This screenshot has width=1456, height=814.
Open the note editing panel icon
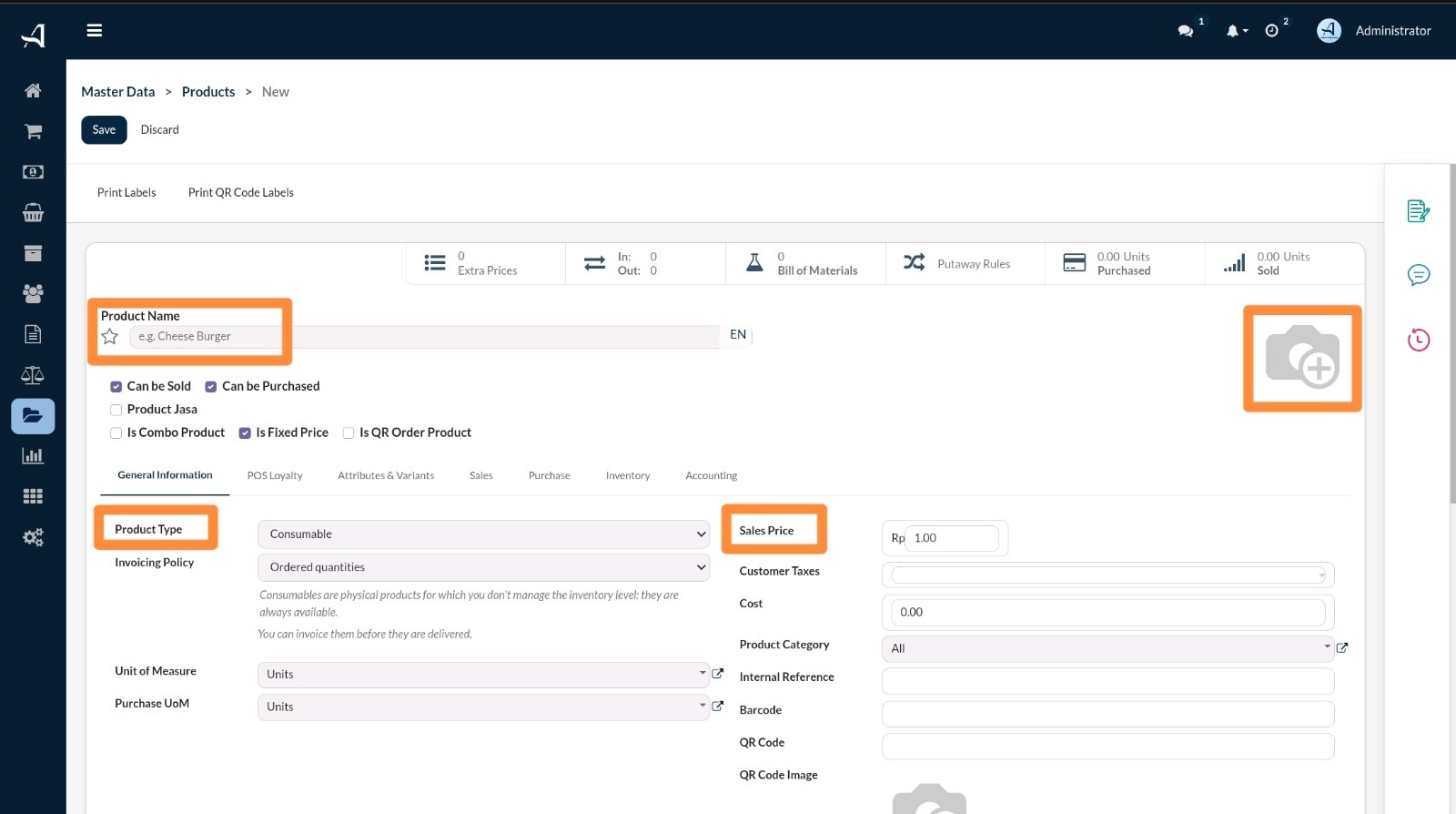coord(1419,210)
